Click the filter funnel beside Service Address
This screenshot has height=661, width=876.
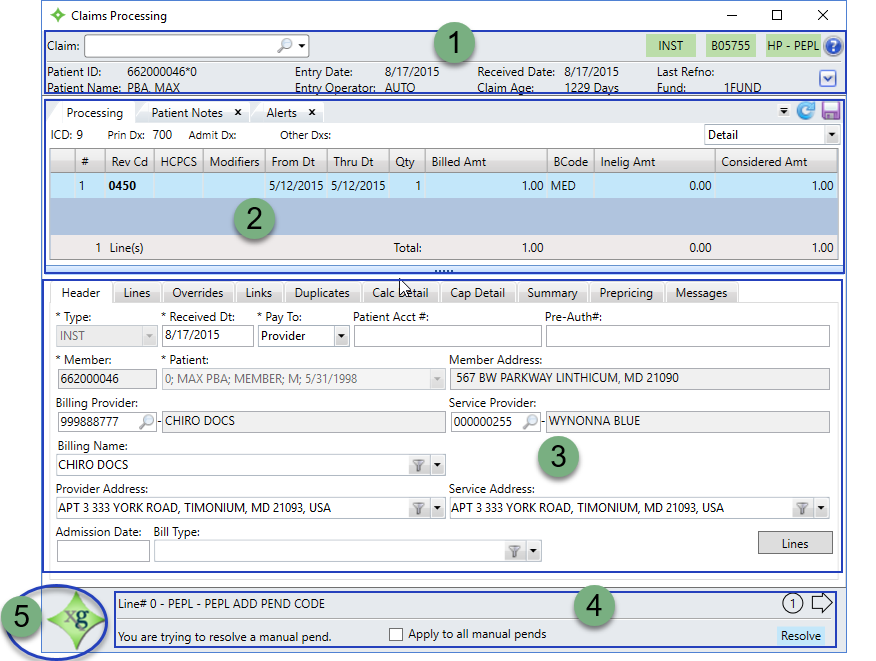tap(804, 507)
